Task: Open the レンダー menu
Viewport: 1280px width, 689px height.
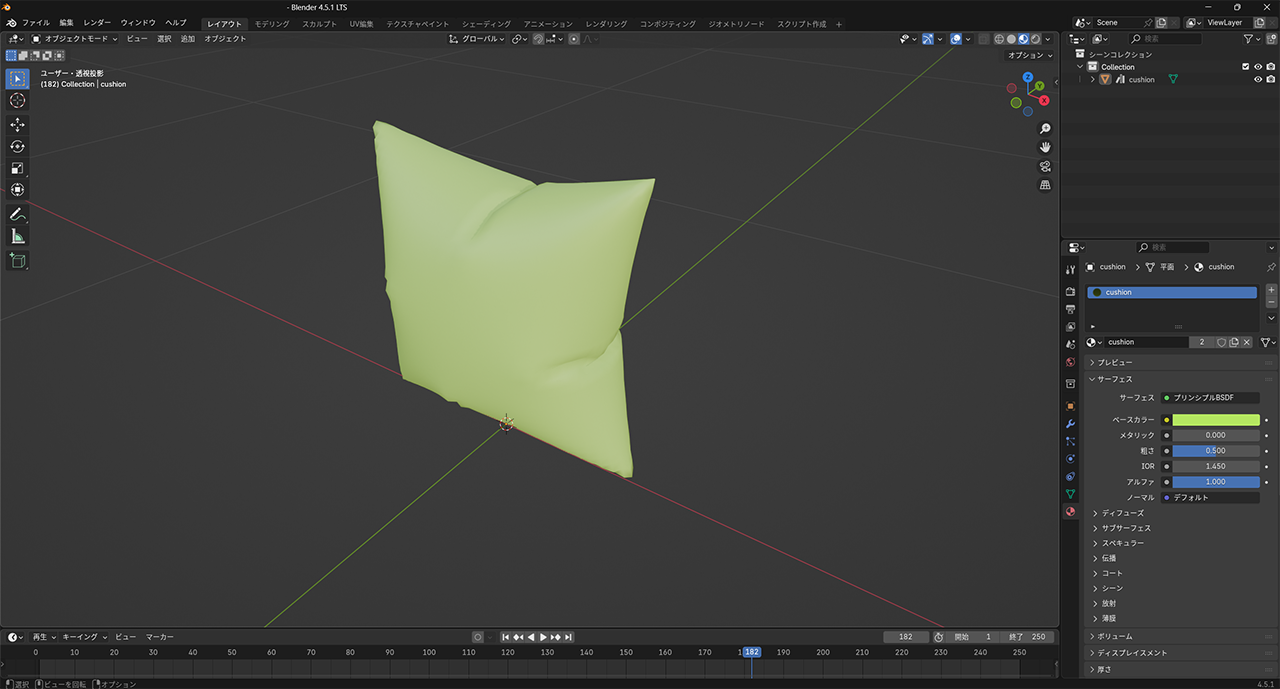Action: click(x=97, y=22)
